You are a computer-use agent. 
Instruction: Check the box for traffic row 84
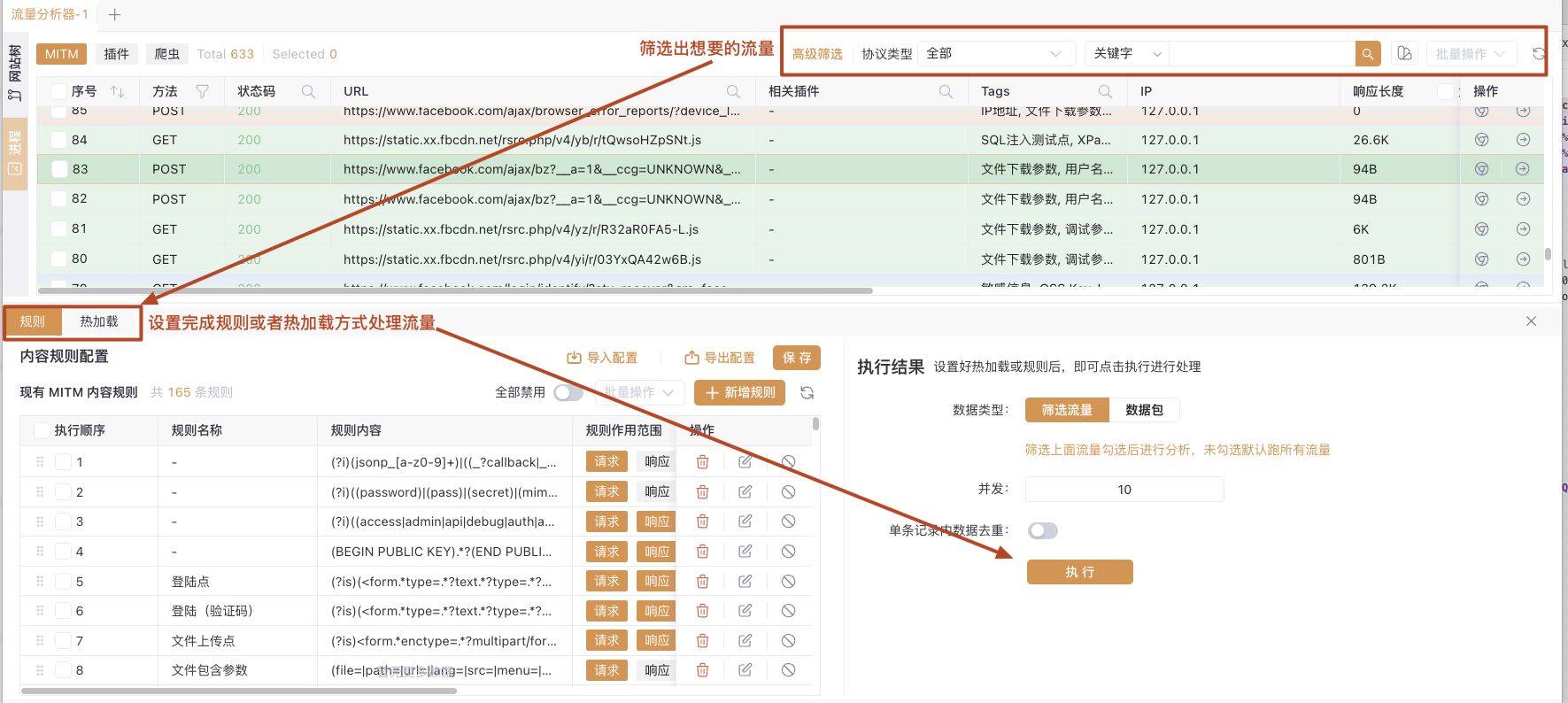[58, 140]
